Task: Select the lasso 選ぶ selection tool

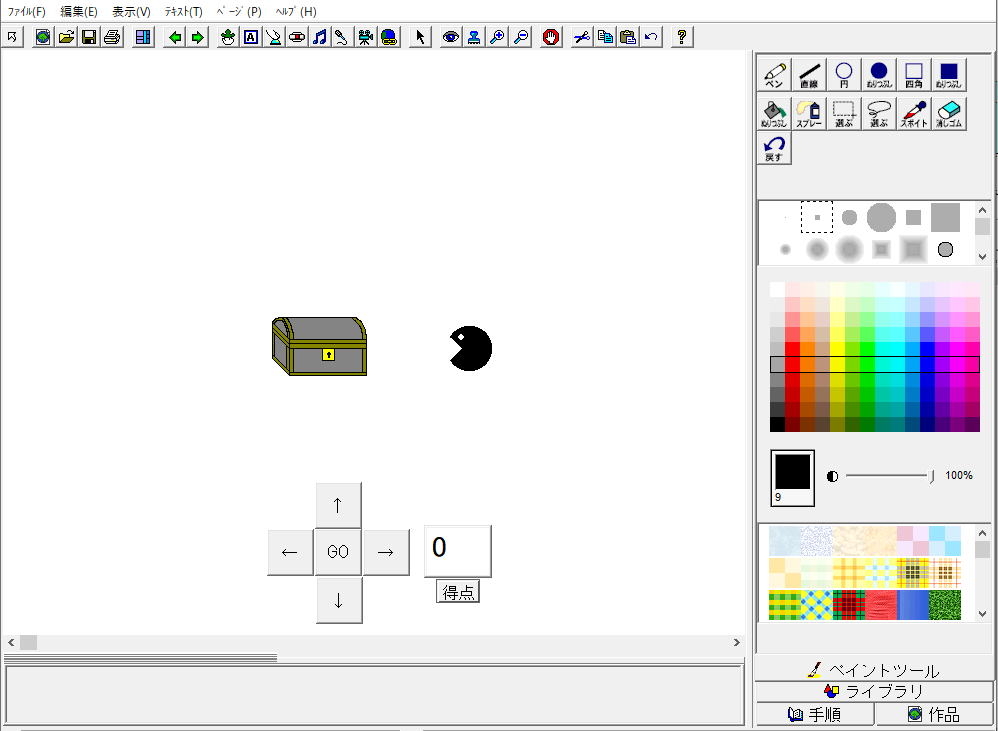Action: coord(879,114)
